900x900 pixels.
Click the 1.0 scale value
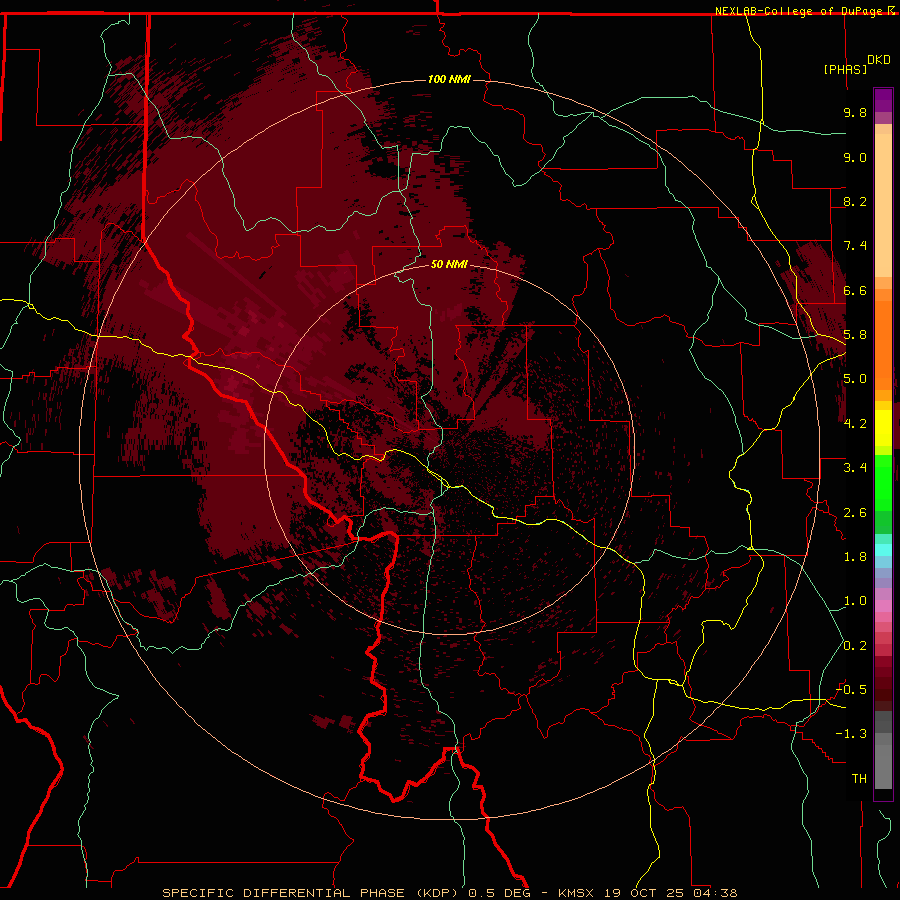pyautogui.click(x=855, y=601)
